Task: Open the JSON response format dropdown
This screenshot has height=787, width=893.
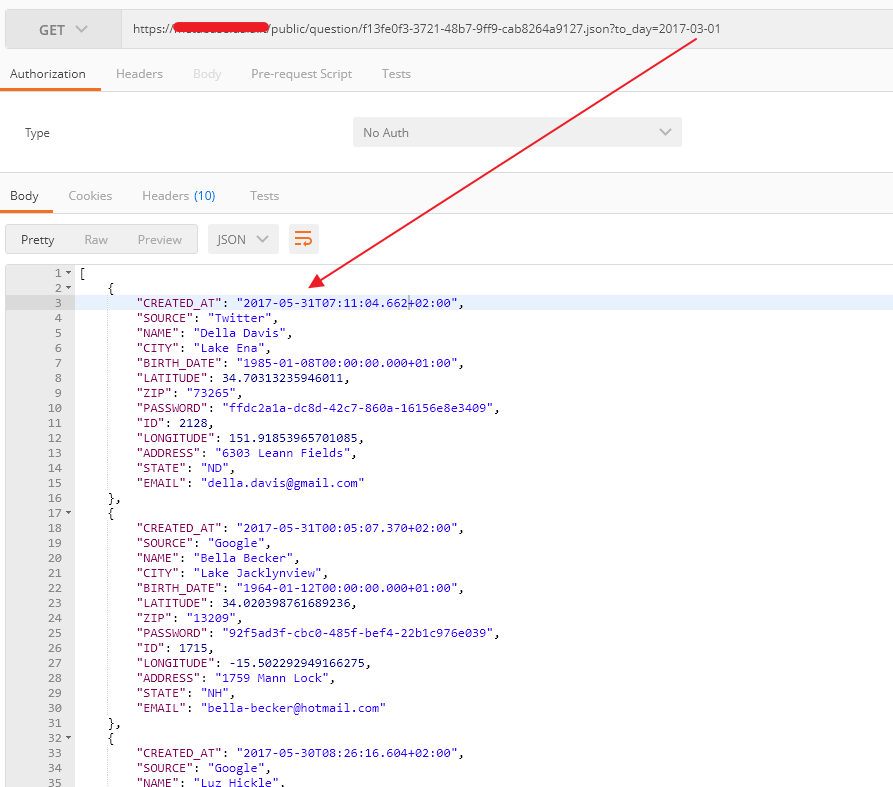Action: tap(241, 239)
